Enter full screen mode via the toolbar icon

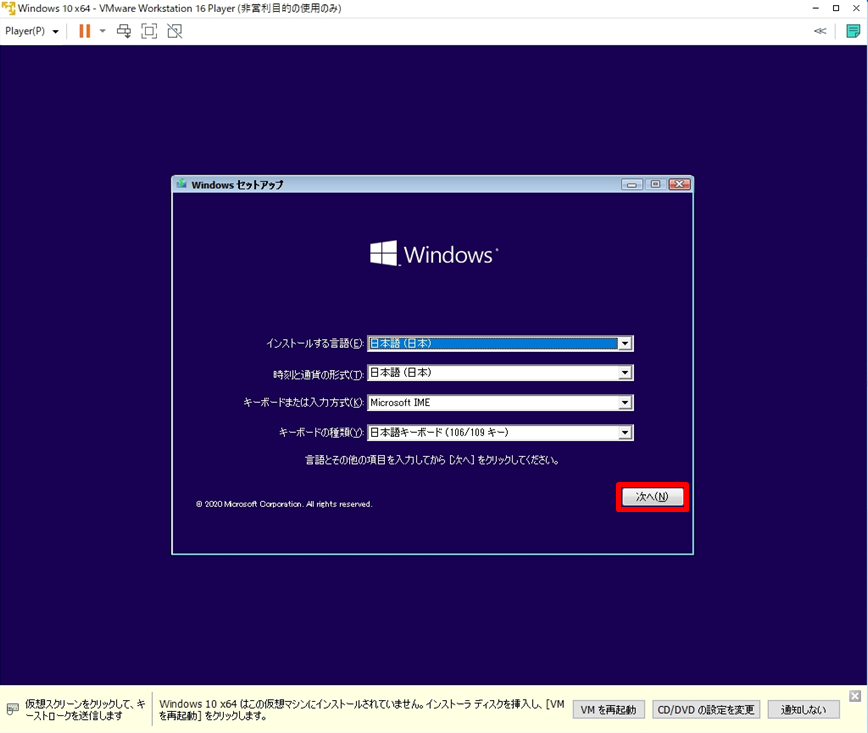point(149,31)
